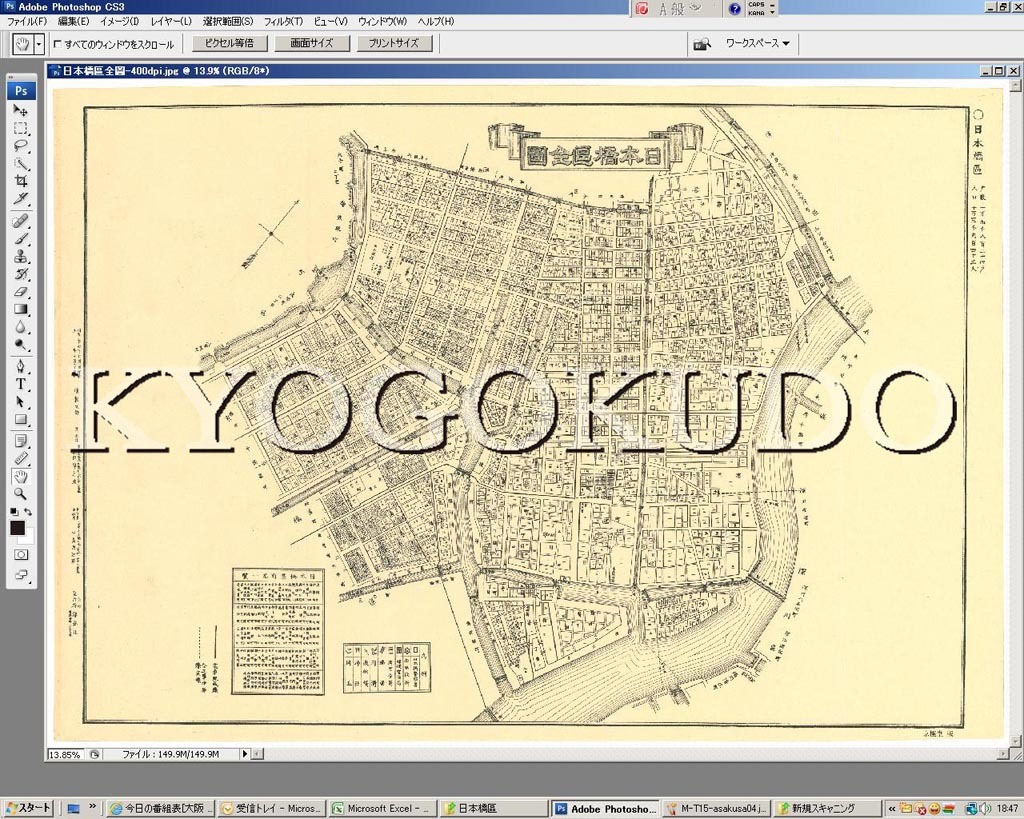Open the 日本橋区 folder taskbar button

tap(493, 809)
